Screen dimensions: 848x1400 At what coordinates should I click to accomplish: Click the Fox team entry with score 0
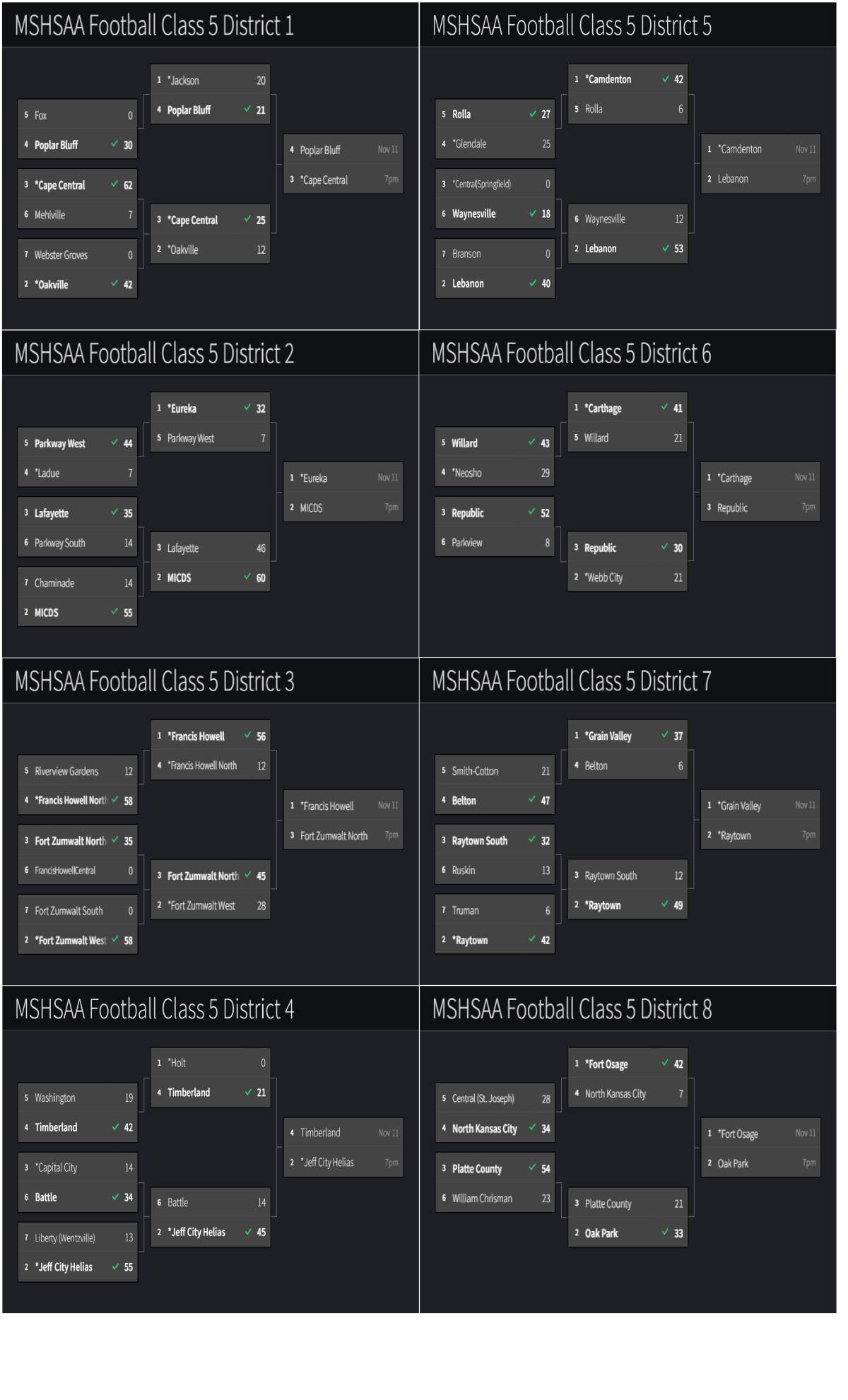click(78, 115)
